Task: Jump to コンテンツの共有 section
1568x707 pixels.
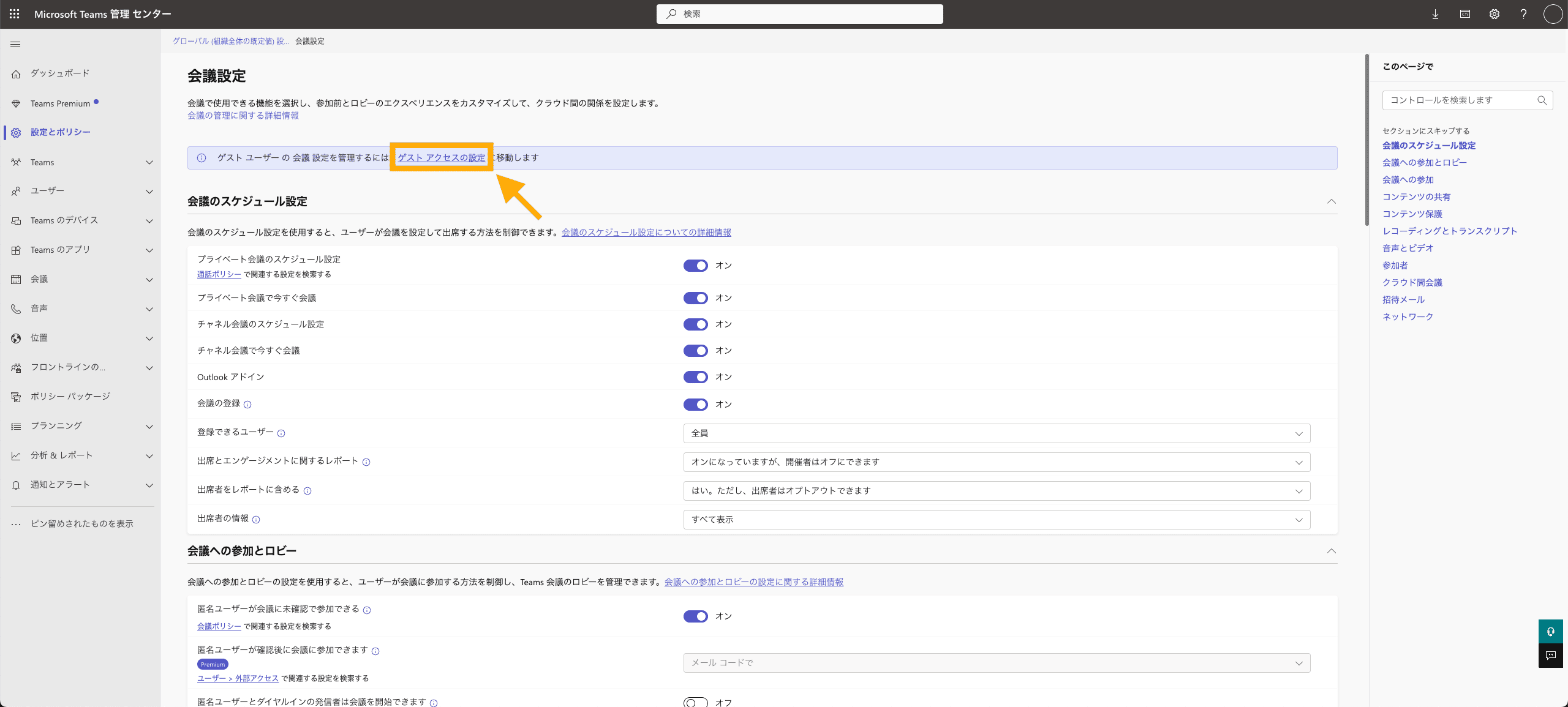Action: (x=1416, y=196)
